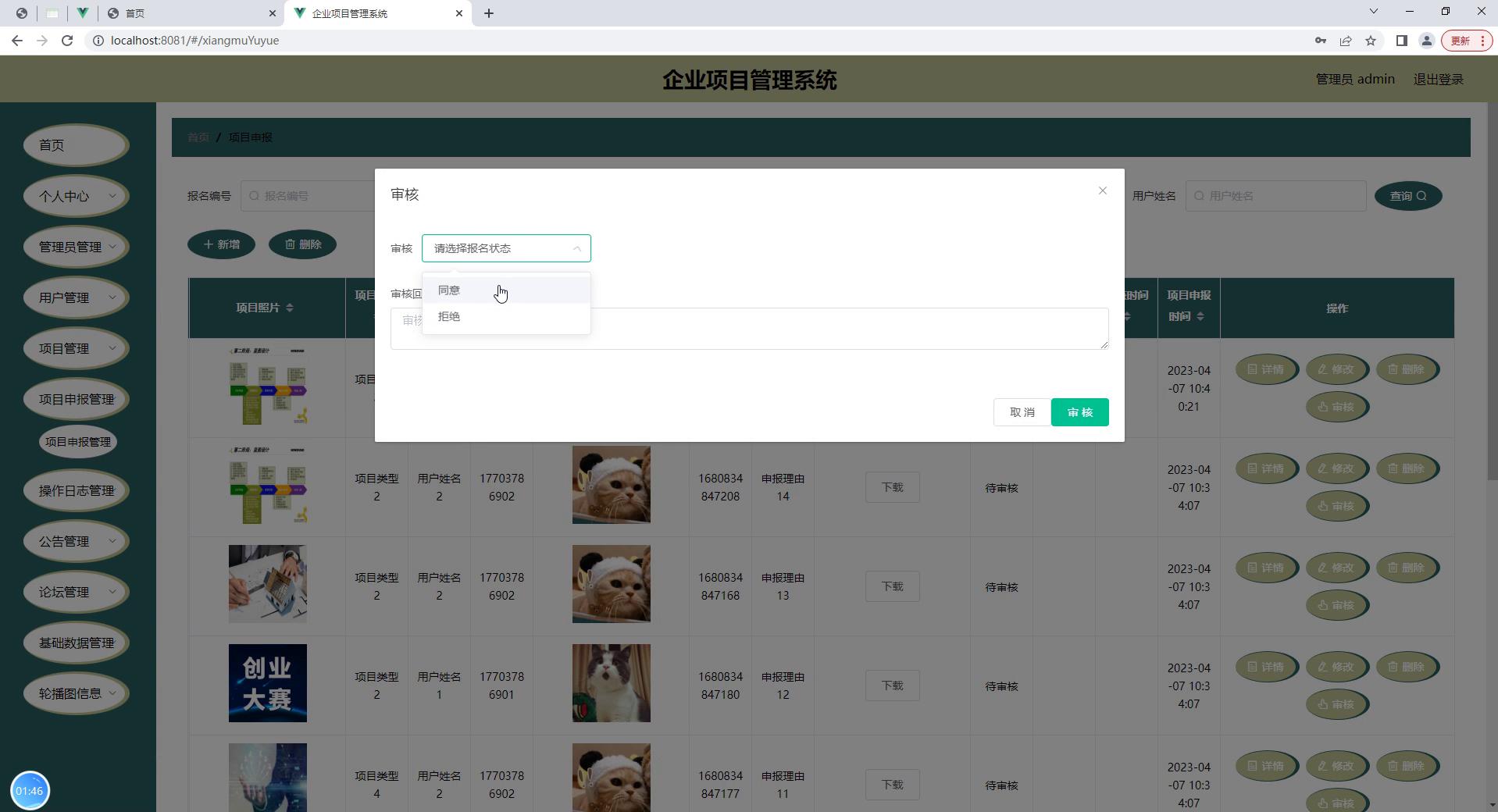Click cat photo in 申报理由12 row
This screenshot has height=812, width=1498.
611,683
